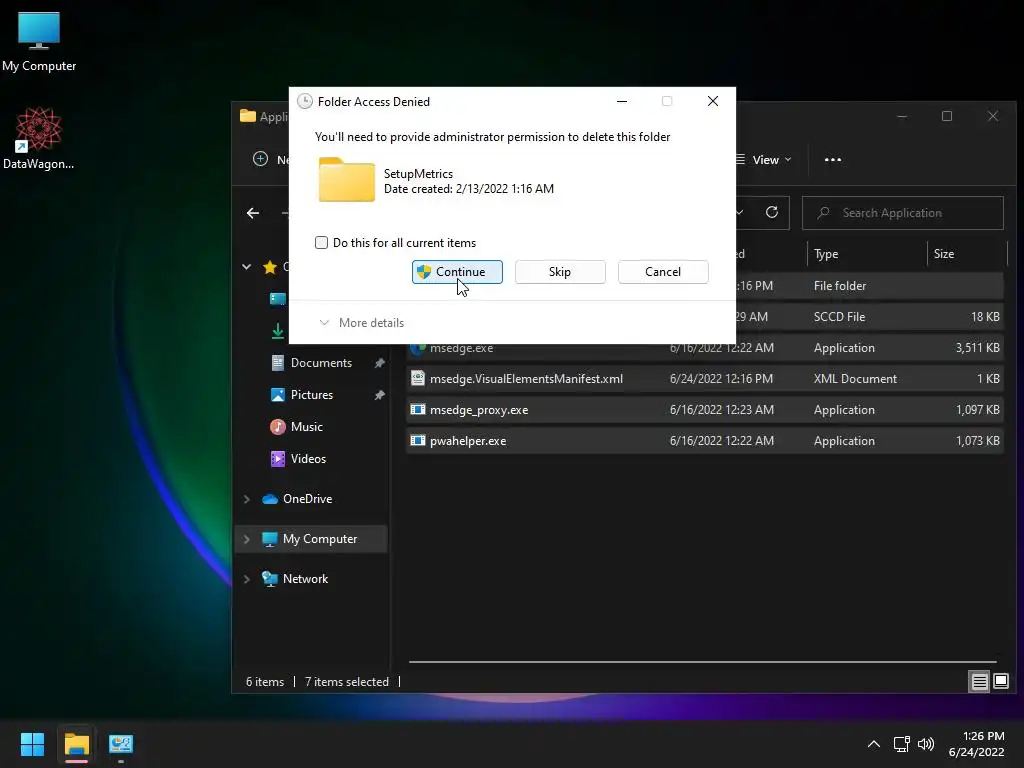Click the network tray icon
Image resolution: width=1024 pixels, height=768 pixels.
902,744
